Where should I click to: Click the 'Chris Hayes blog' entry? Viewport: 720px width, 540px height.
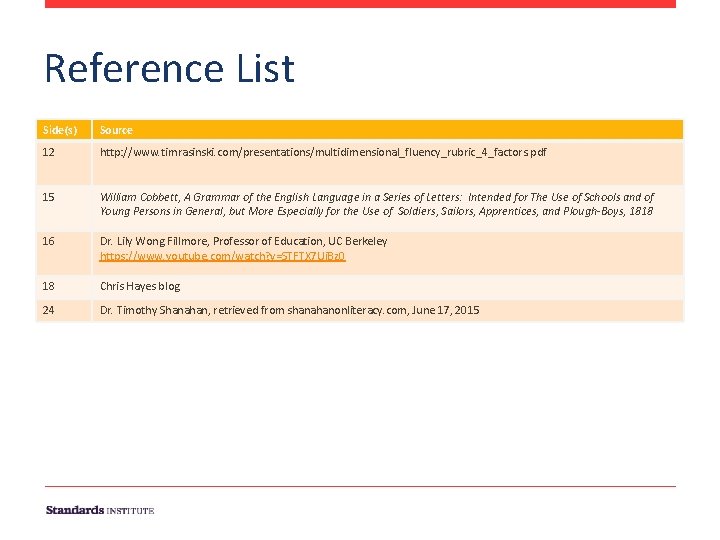(140, 287)
